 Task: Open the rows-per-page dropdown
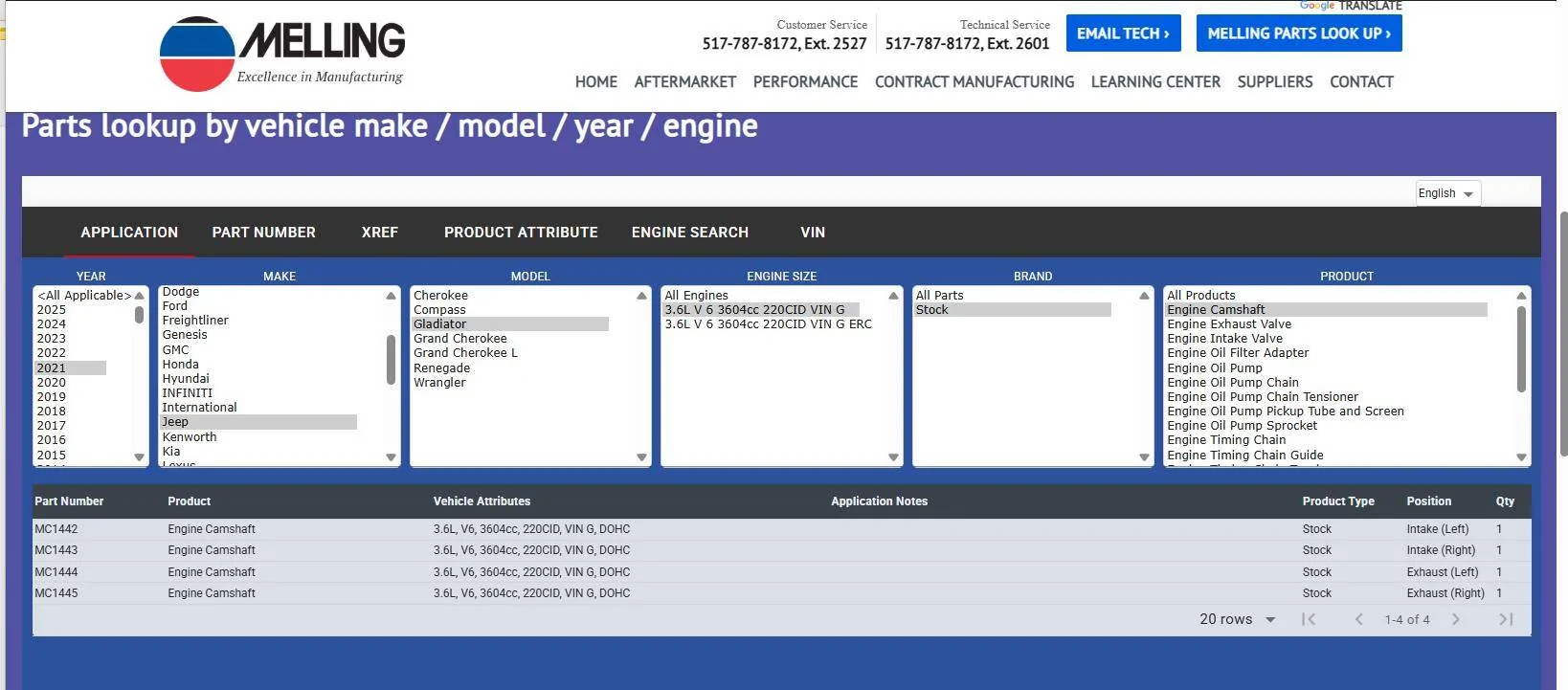(x=1238, y=619)
